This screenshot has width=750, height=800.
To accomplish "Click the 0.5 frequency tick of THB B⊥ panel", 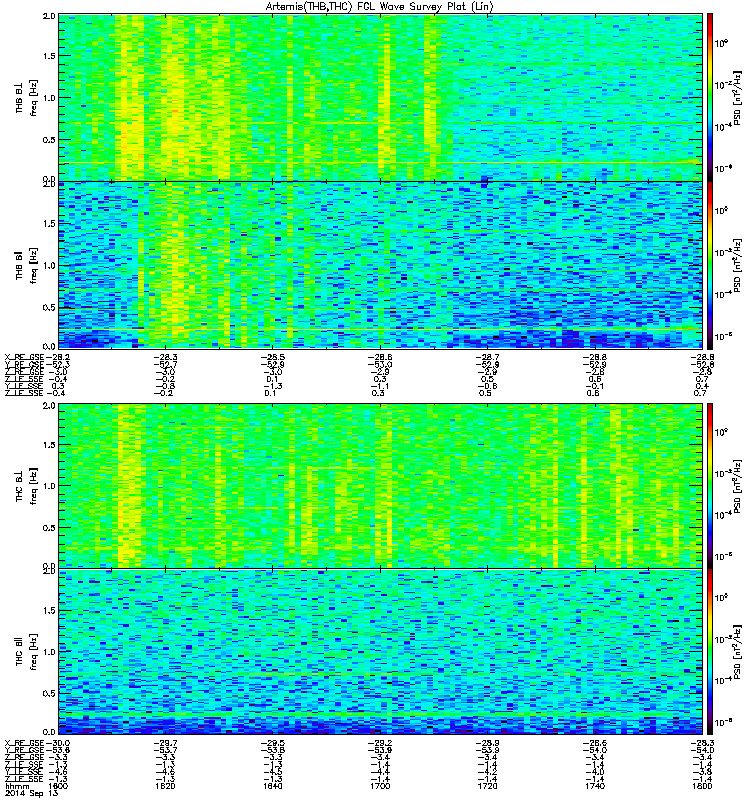I will coord(49,140).
